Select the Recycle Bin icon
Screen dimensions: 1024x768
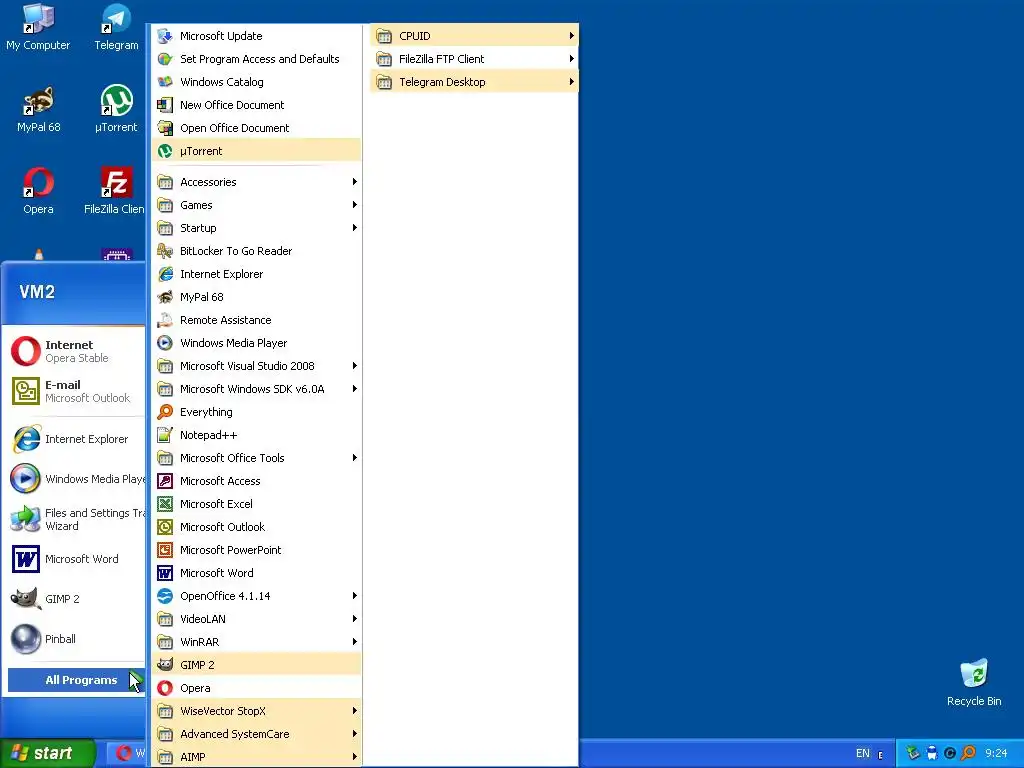974,683
